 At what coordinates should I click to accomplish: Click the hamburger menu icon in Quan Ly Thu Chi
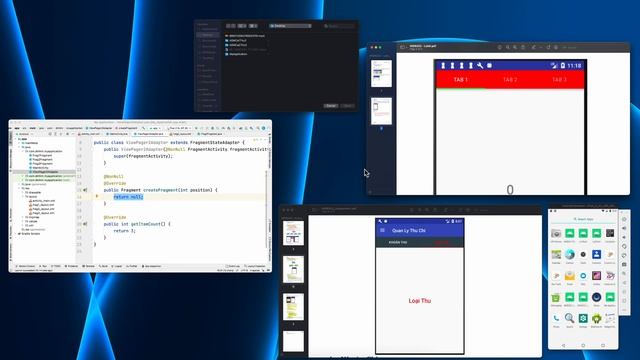382,231
